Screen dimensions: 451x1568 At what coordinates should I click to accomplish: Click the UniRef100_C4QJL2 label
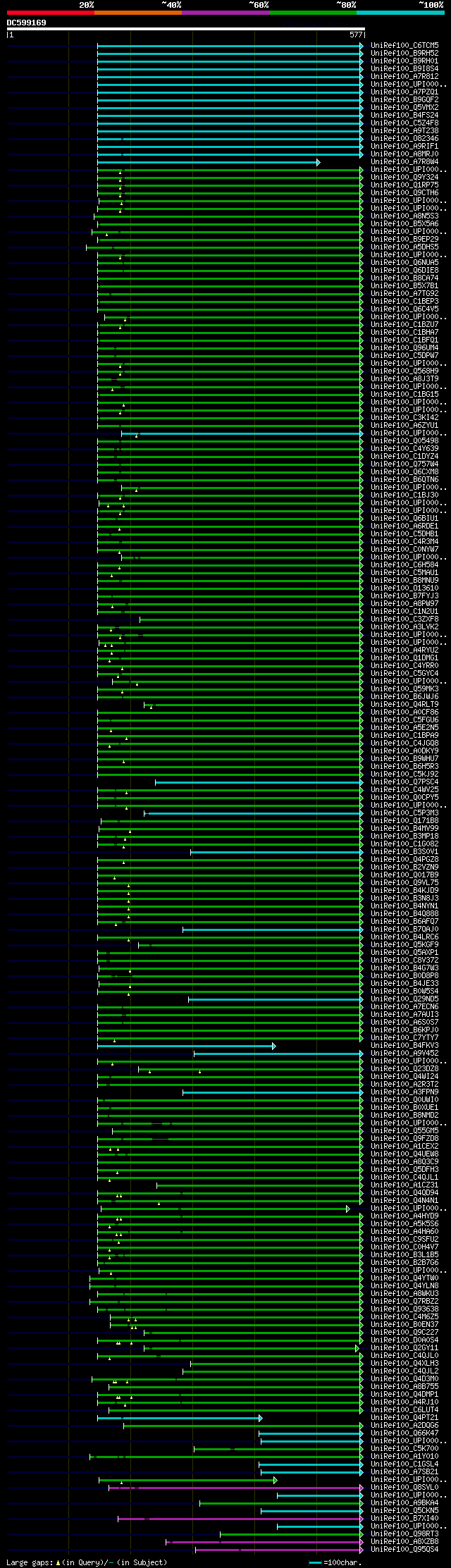tap(404, 1371)
